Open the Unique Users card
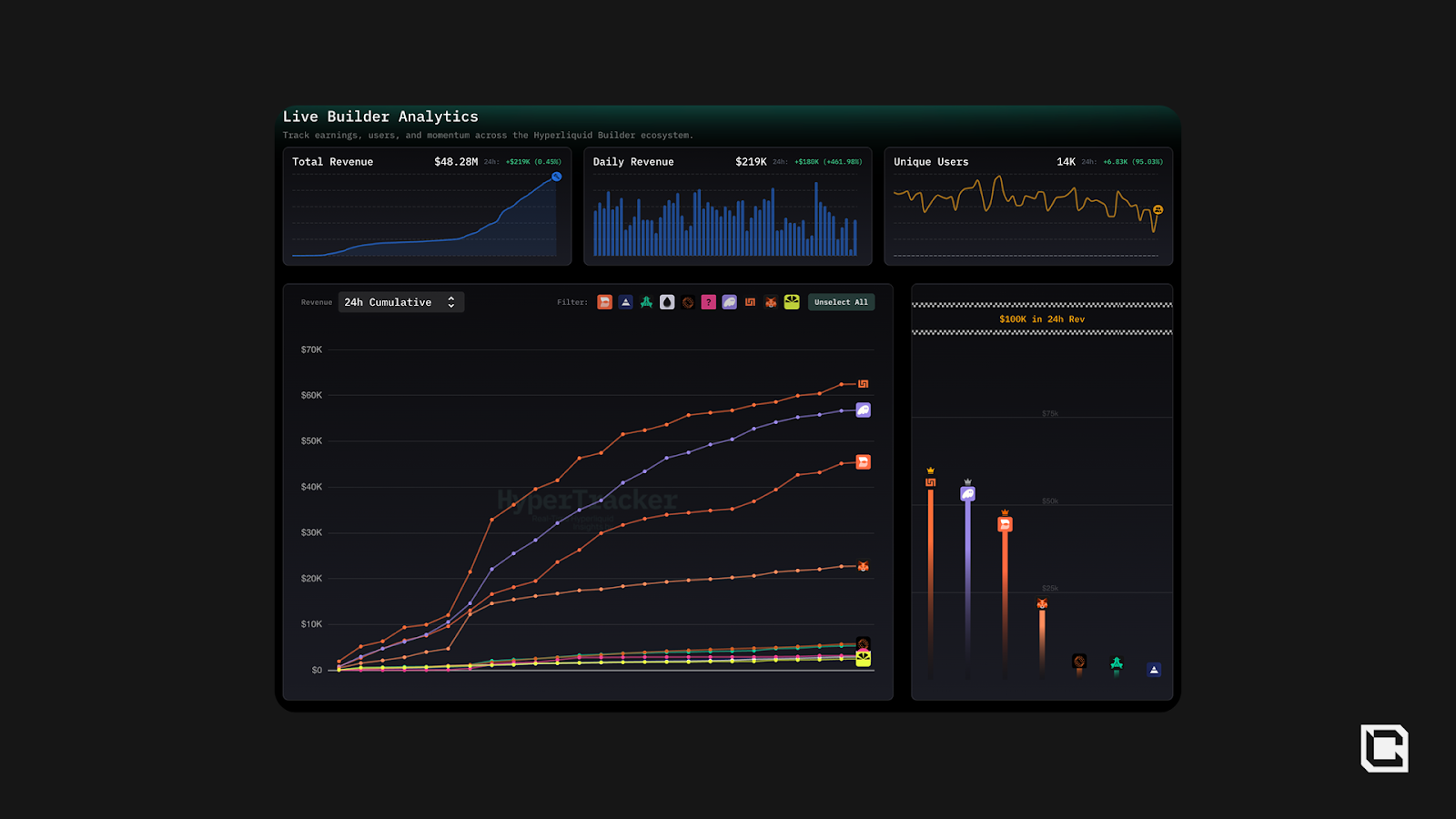Viewport: 1456px width, 819px height. click(x=1027, y=207)
